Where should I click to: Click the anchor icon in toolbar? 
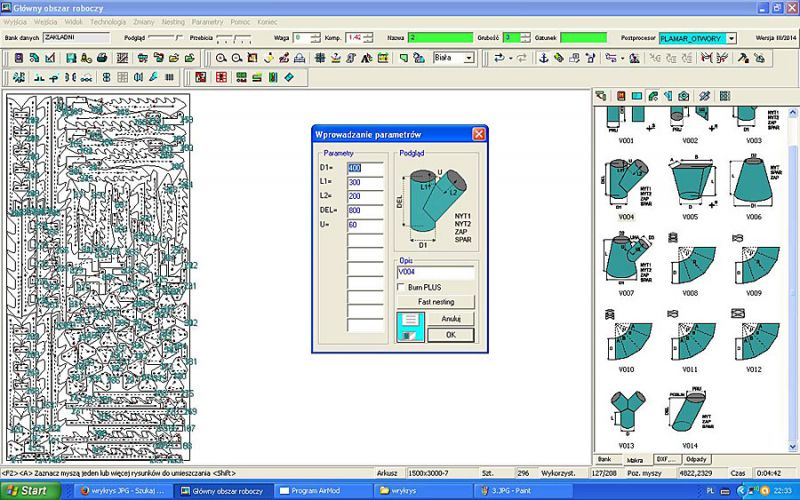click(543, 58)
